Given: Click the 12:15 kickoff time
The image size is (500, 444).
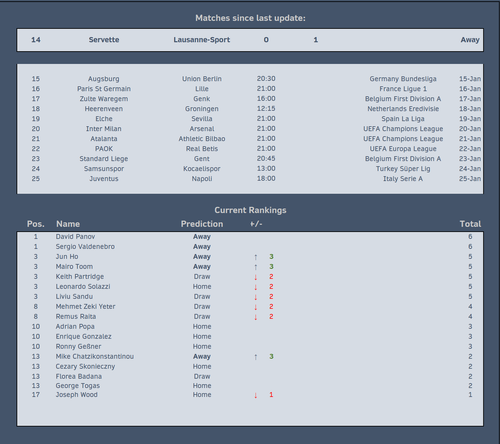Looking at the screenshot, I should click(266, 109).
